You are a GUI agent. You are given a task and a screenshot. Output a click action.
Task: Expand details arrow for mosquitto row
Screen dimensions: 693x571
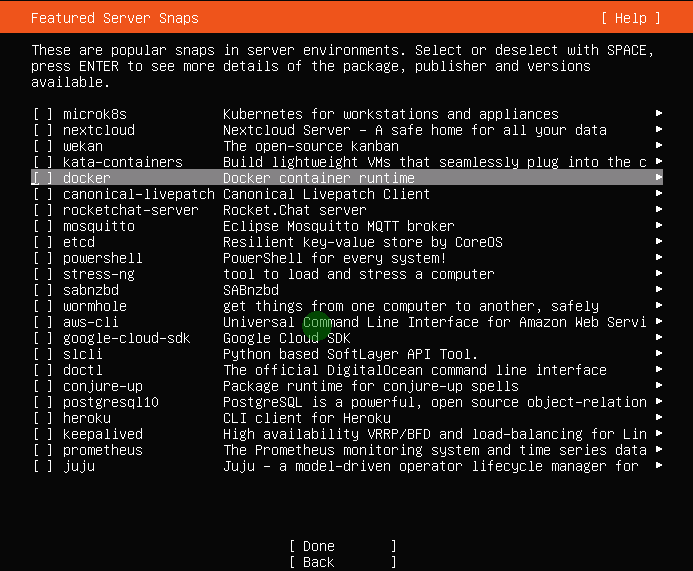click(x=659, y=225)
